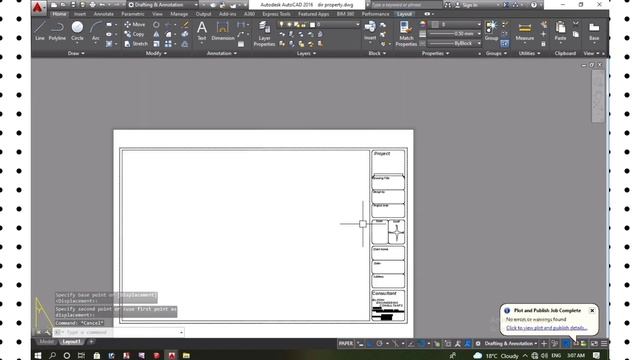Open the Layout ribbon tab
Image resolution: width=640 pixels, height=360 pixels.
tap(404, 14)
